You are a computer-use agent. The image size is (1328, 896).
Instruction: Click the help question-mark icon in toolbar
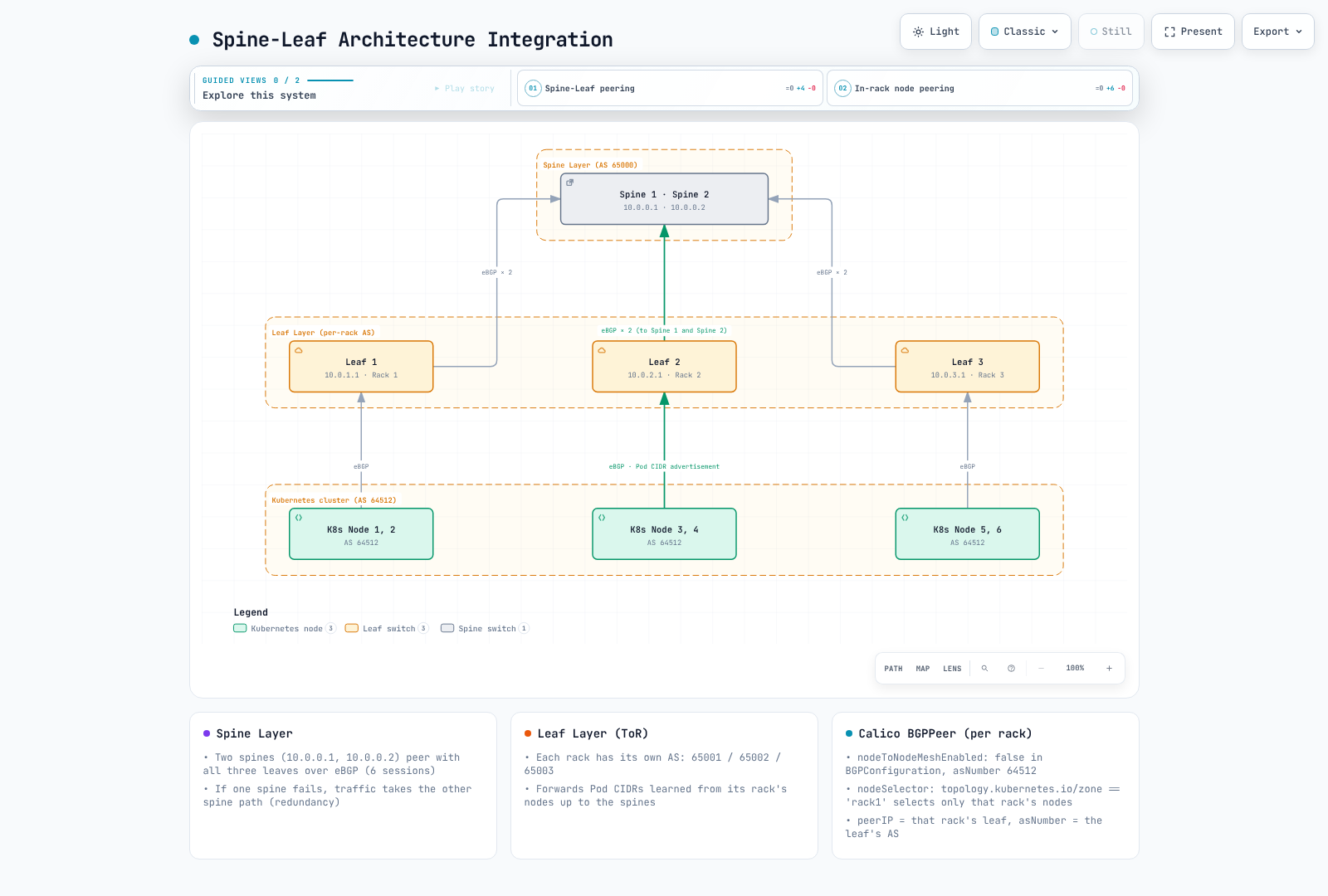click(x=1011, y=669)
